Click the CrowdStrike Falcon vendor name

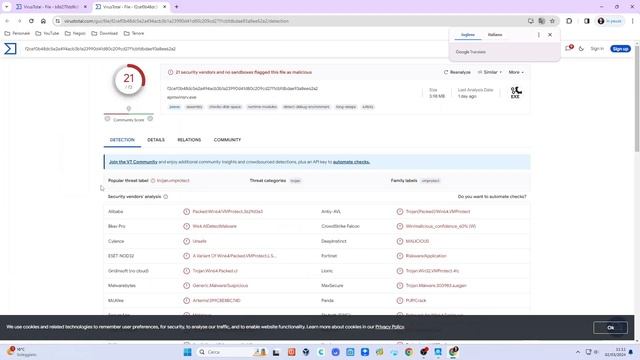[340, 226]
